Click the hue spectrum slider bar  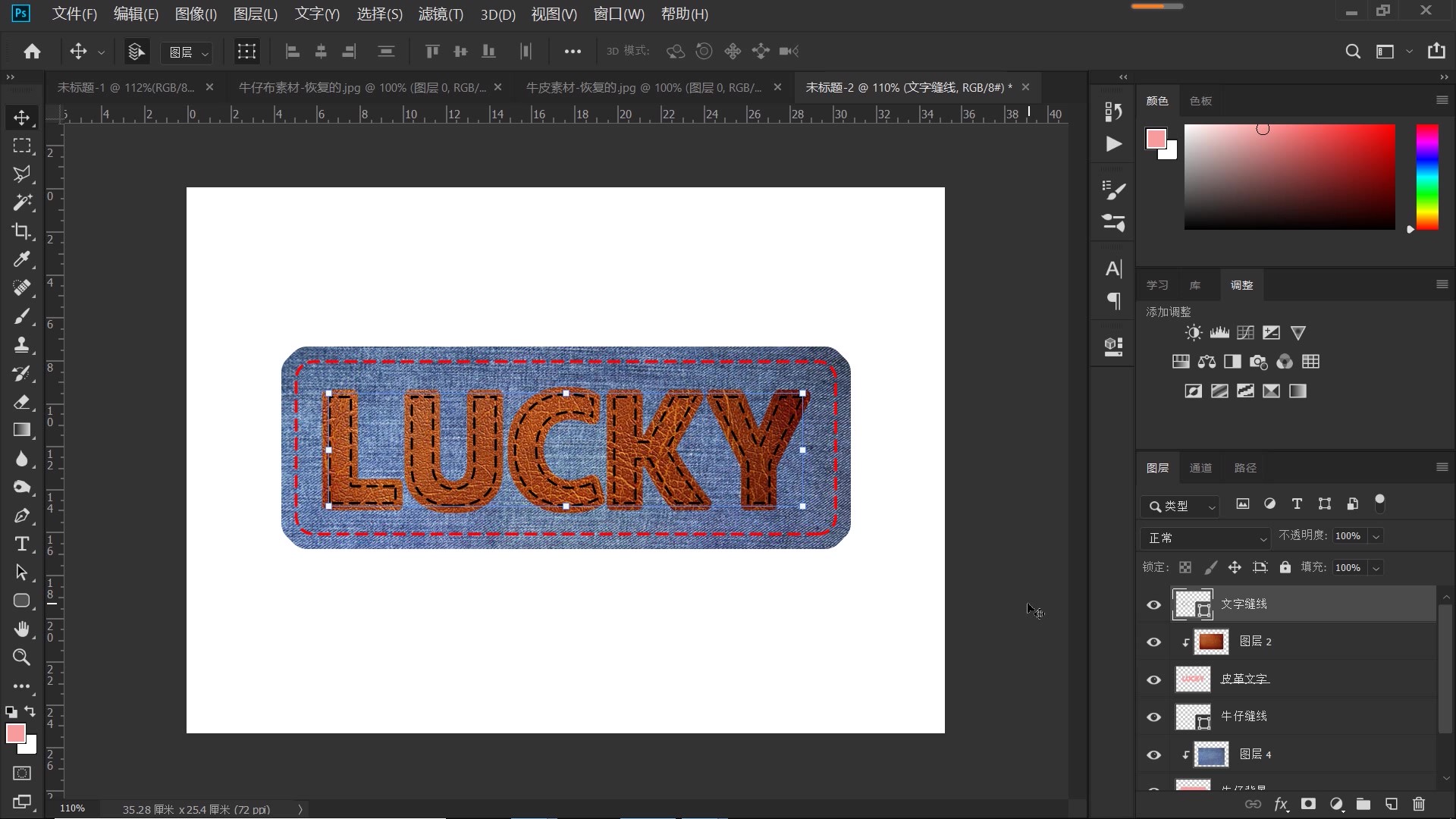coord(1427,177)
